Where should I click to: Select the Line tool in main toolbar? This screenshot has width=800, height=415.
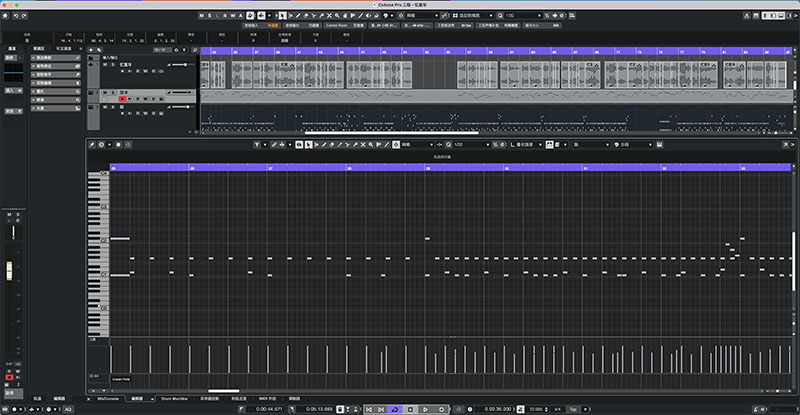[361, 15]
